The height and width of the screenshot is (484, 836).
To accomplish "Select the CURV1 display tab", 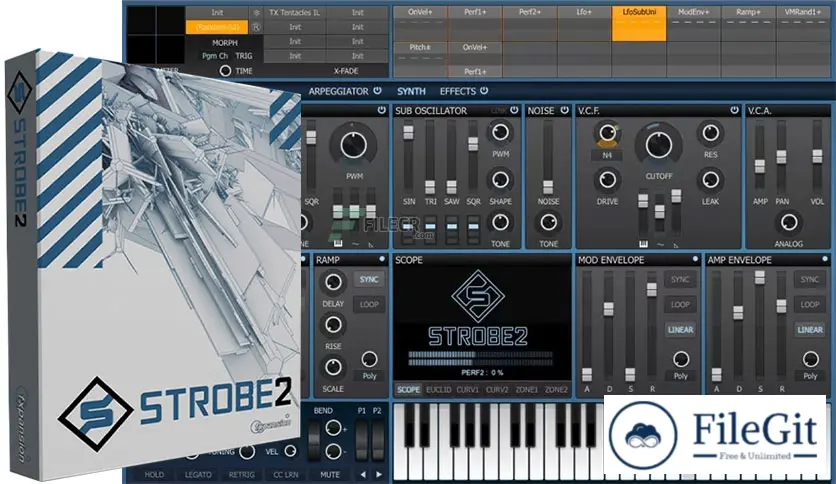I will coord(468,390).
